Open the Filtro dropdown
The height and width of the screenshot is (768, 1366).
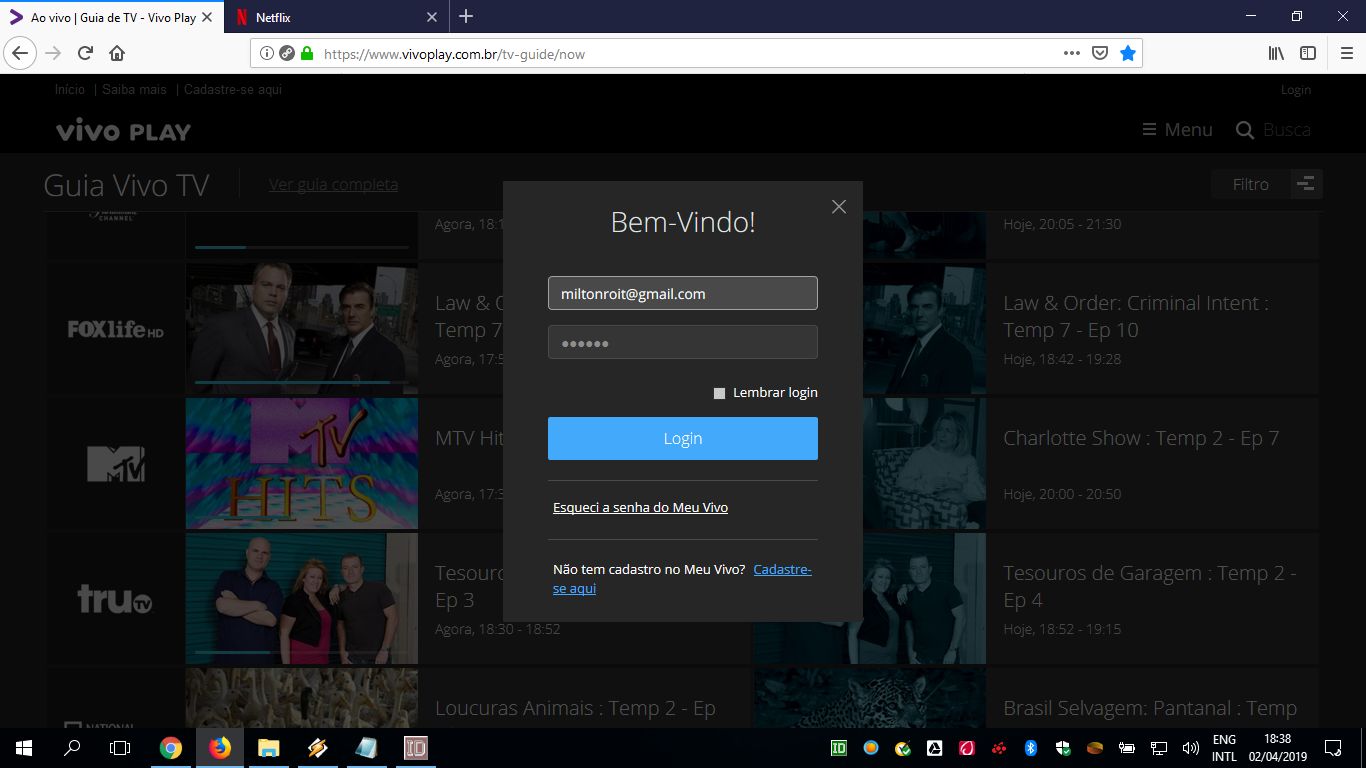point(1250,184)
